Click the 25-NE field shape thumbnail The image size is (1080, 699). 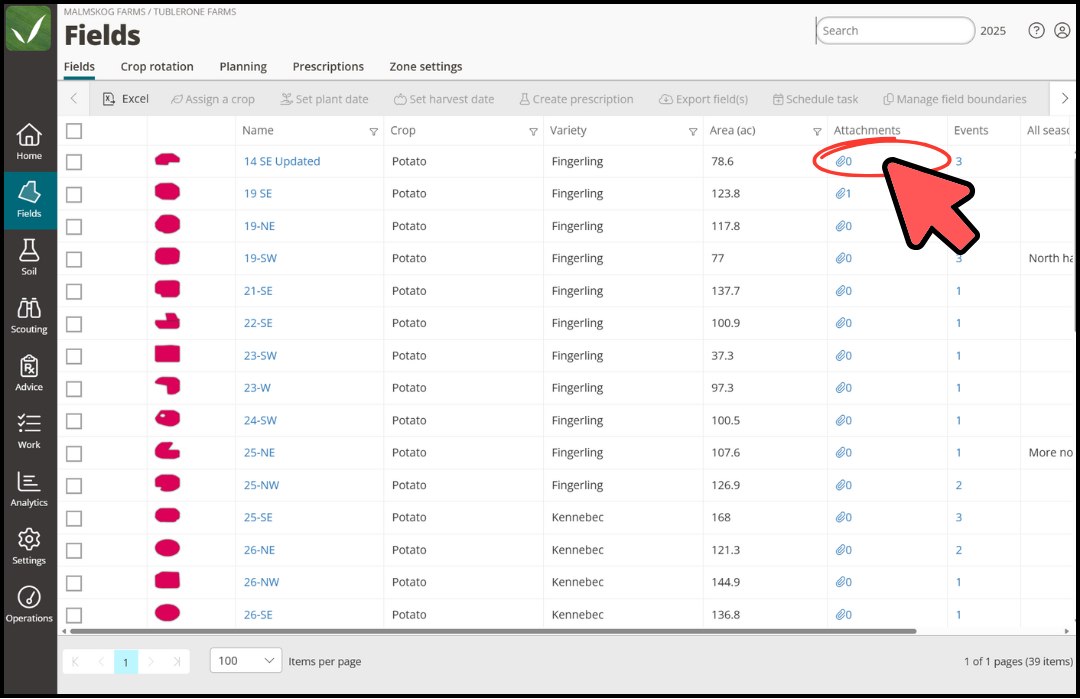[167, 450]
